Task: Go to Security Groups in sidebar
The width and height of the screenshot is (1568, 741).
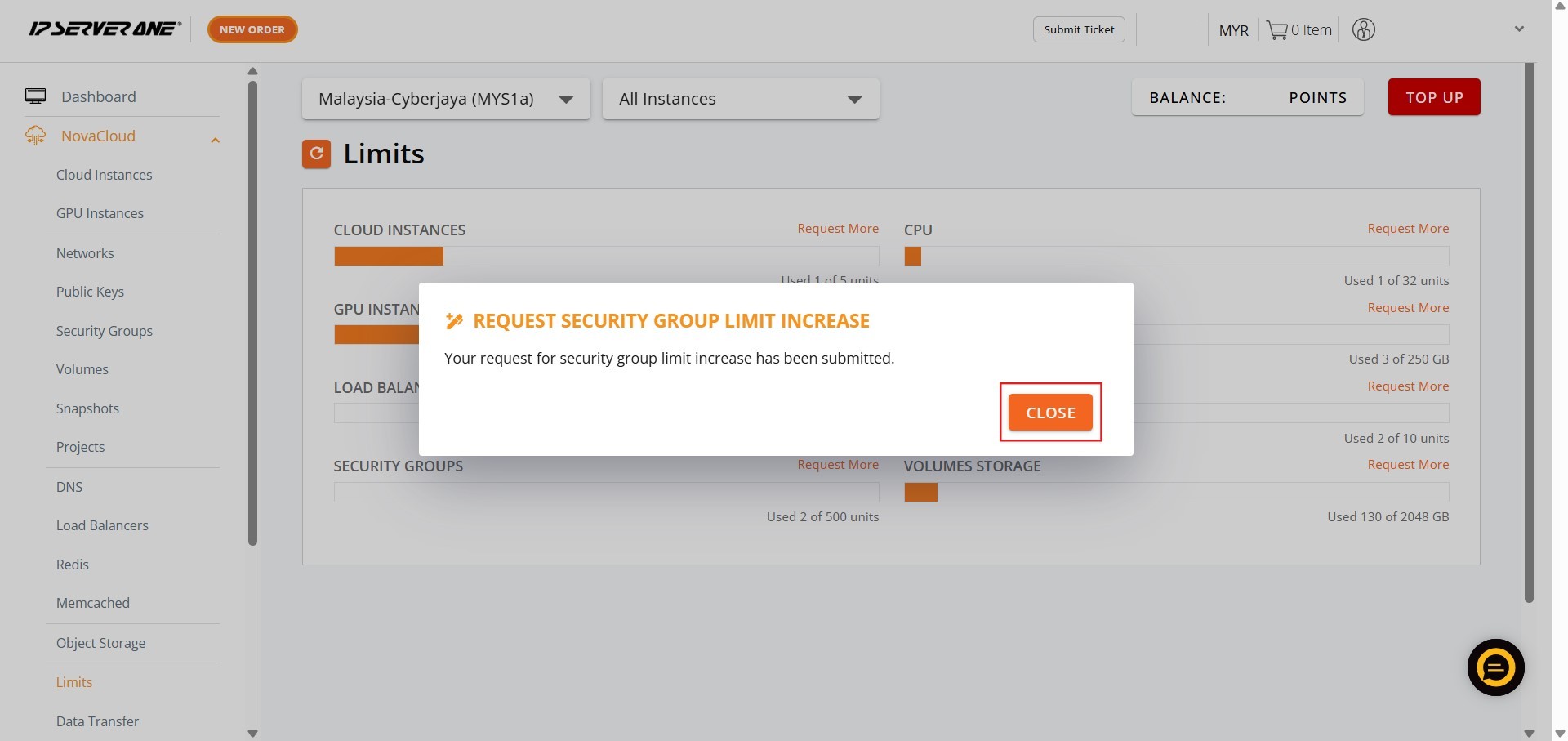Action: pyautogui.click(x=105, y=331)
